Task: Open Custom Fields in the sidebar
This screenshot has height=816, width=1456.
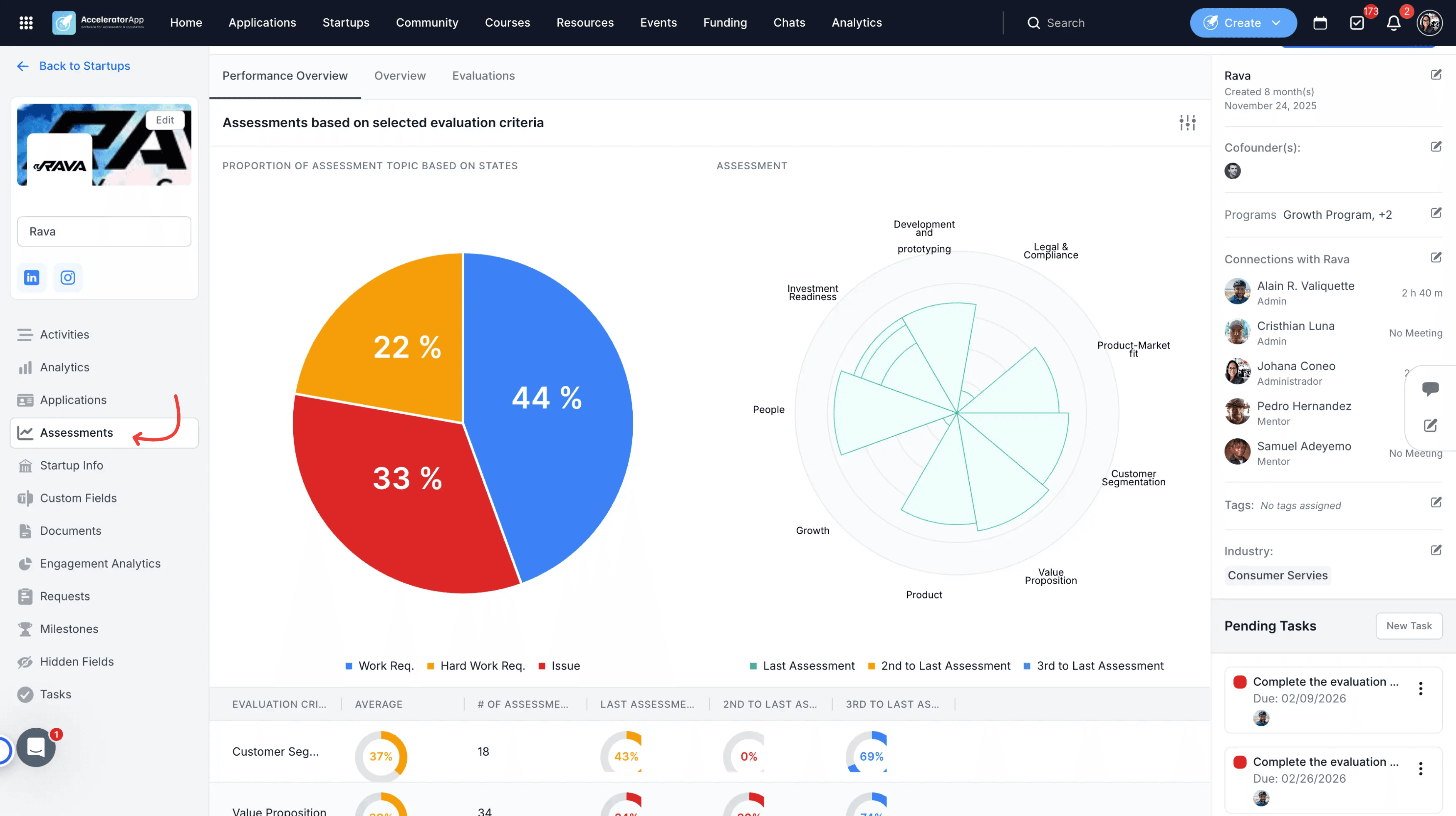Action: (104, 498)
